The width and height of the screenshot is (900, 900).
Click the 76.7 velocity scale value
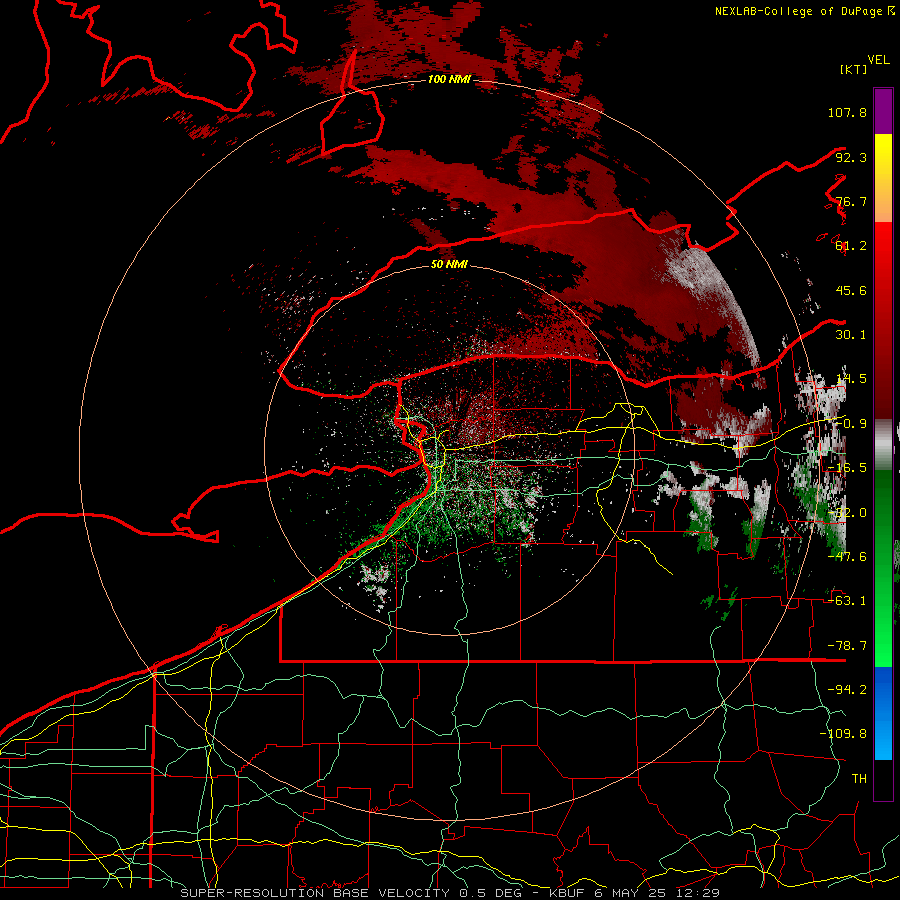[851, 201]
